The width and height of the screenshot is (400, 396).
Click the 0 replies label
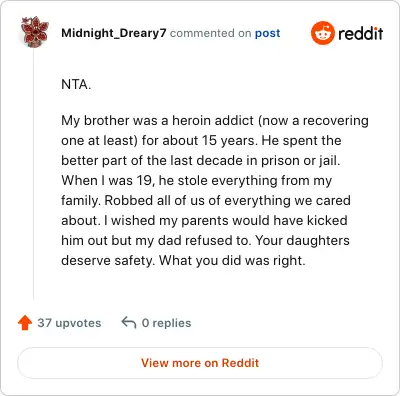click(x=166, y=323)
